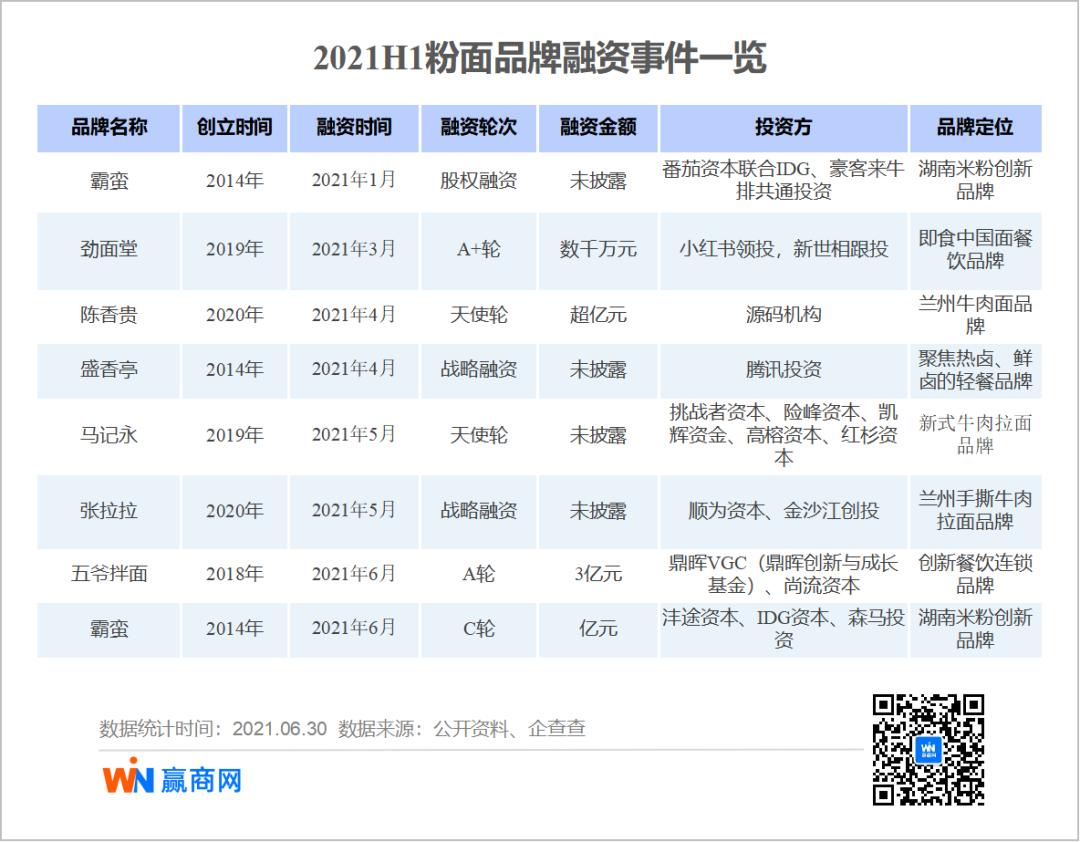Select the 3亿元 funding amount for 五爷拌面

coord(599,571)
